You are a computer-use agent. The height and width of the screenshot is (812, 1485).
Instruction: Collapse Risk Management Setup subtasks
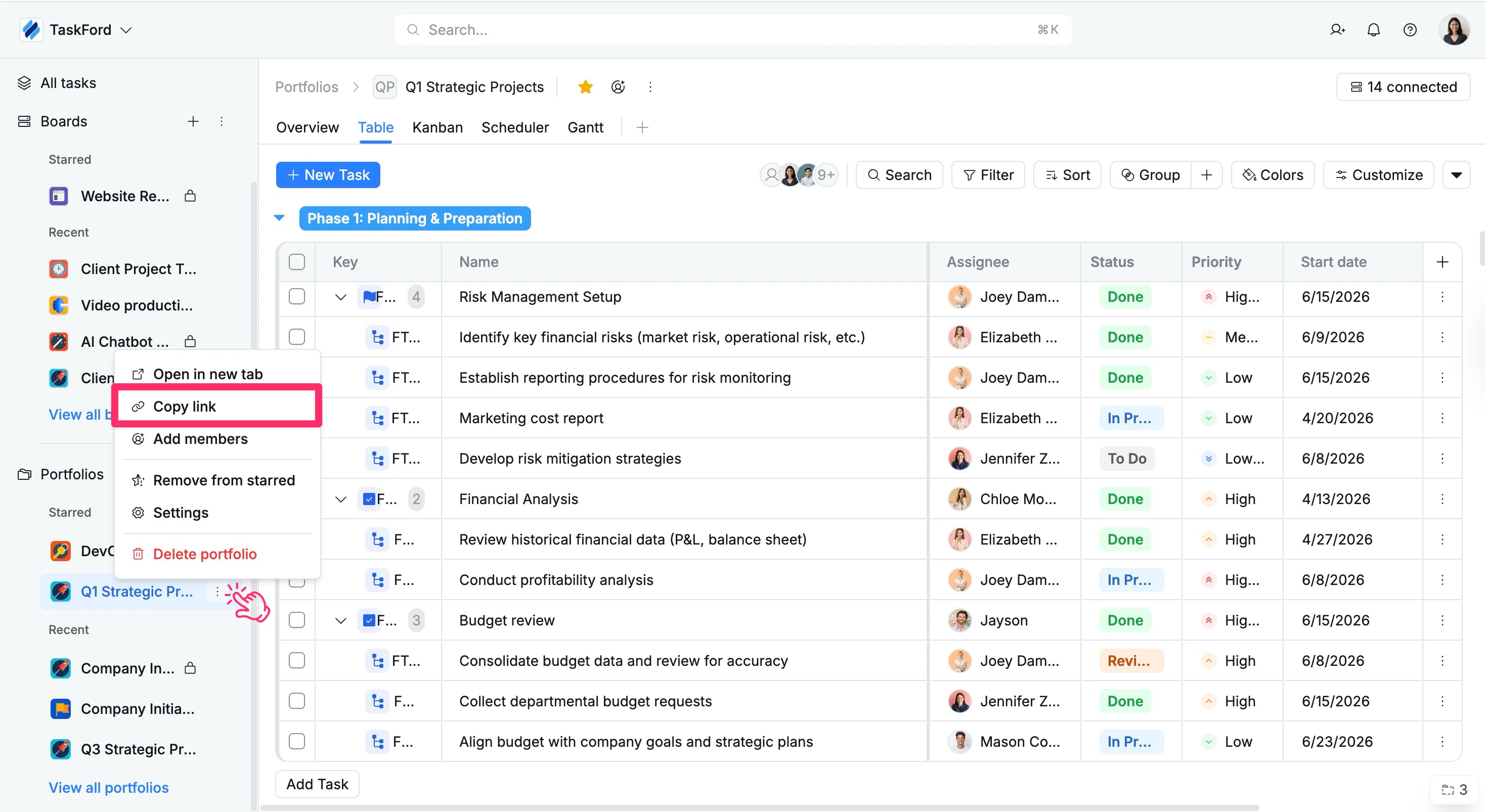point(341,297)
